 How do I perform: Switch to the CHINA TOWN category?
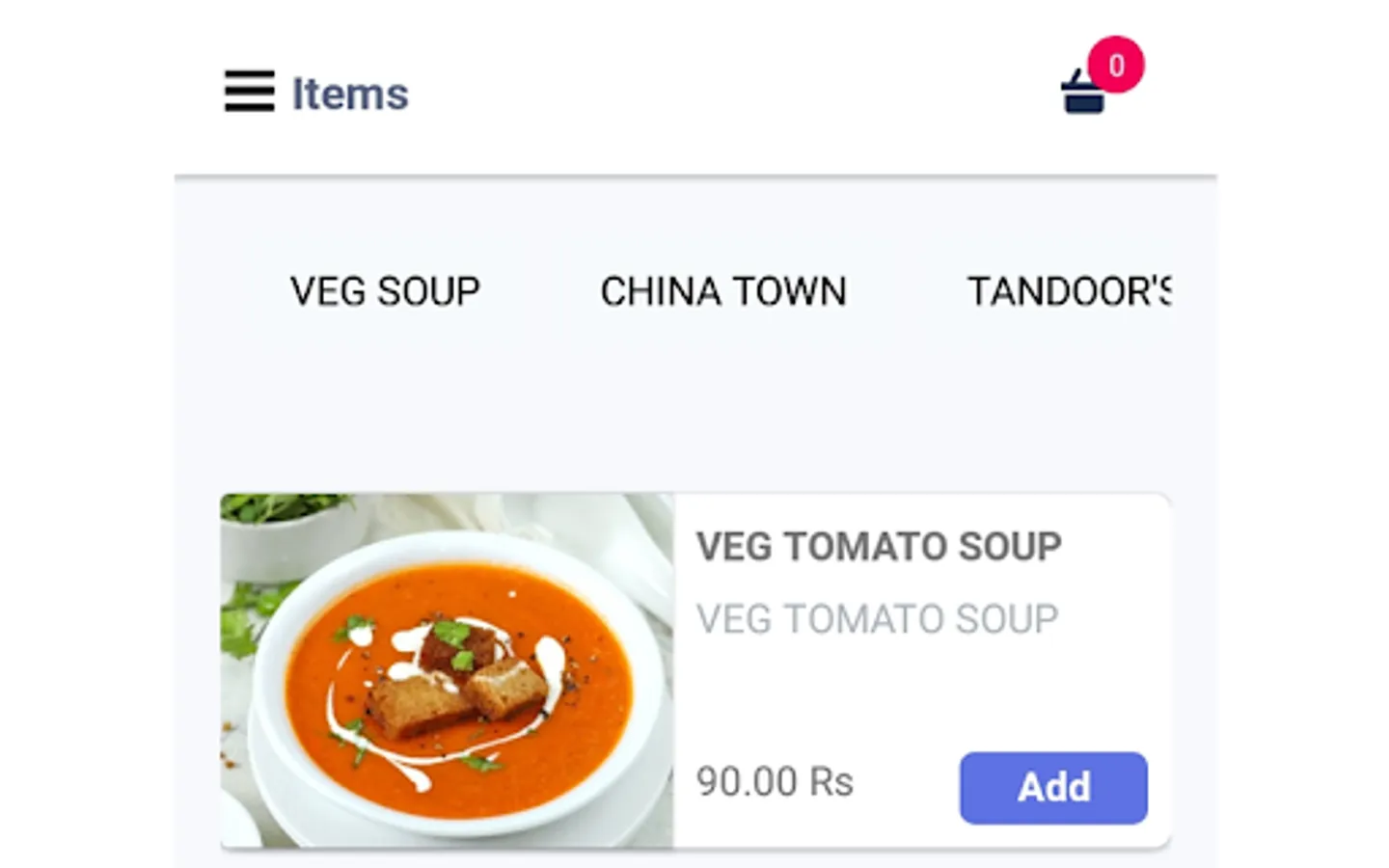click(723, 291)
